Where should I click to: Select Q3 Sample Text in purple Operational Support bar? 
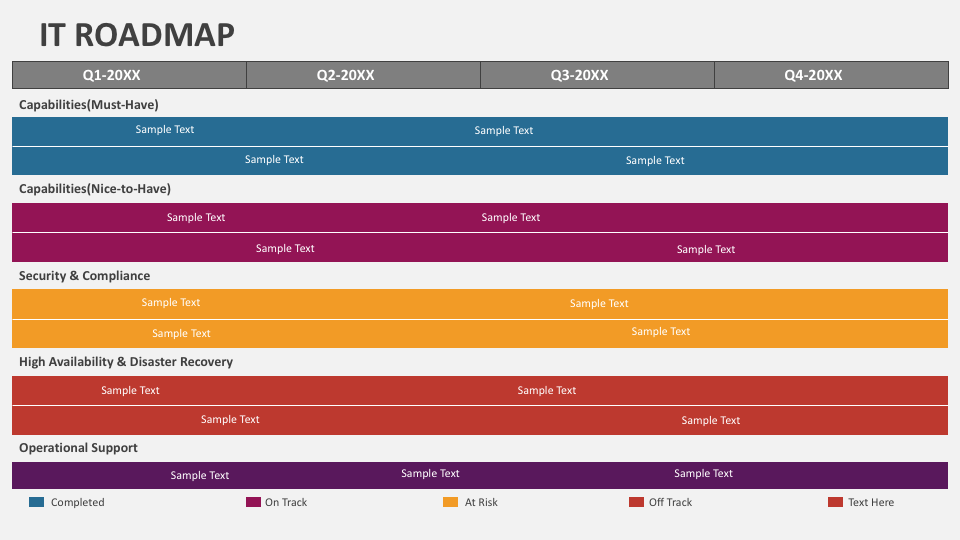coord(703,473)
